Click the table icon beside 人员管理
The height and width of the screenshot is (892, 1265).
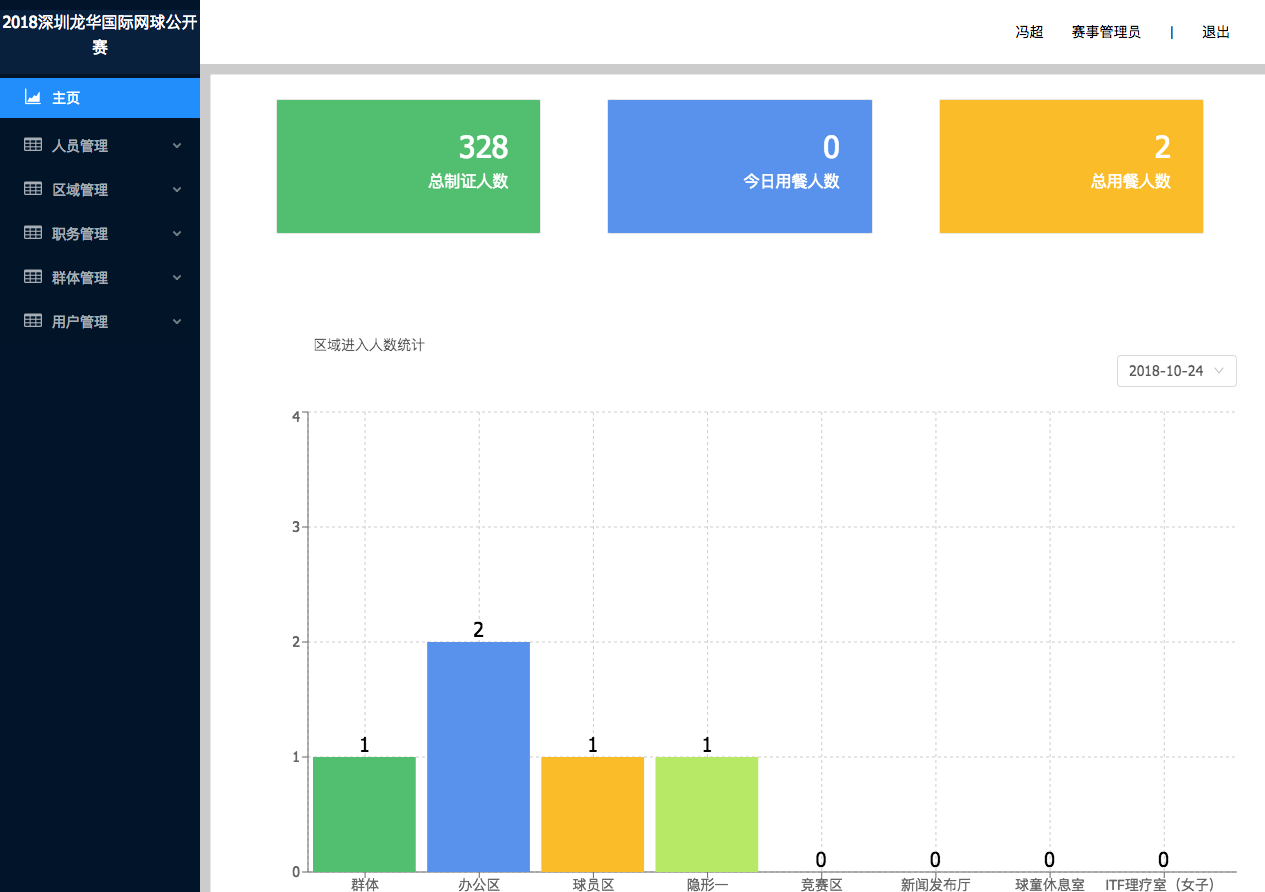(x=33, y=145)
